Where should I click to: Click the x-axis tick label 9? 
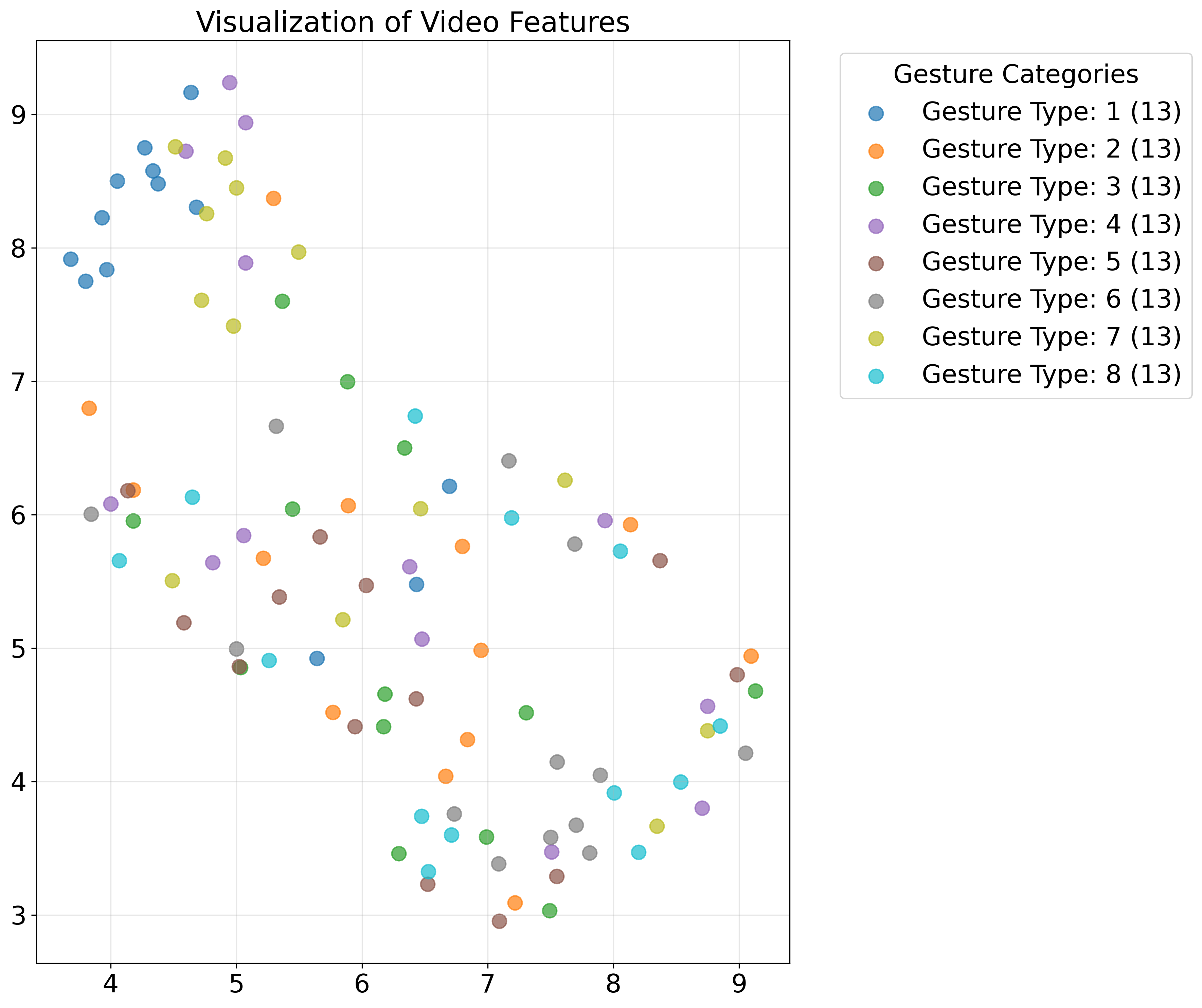(x=739, y=984)
